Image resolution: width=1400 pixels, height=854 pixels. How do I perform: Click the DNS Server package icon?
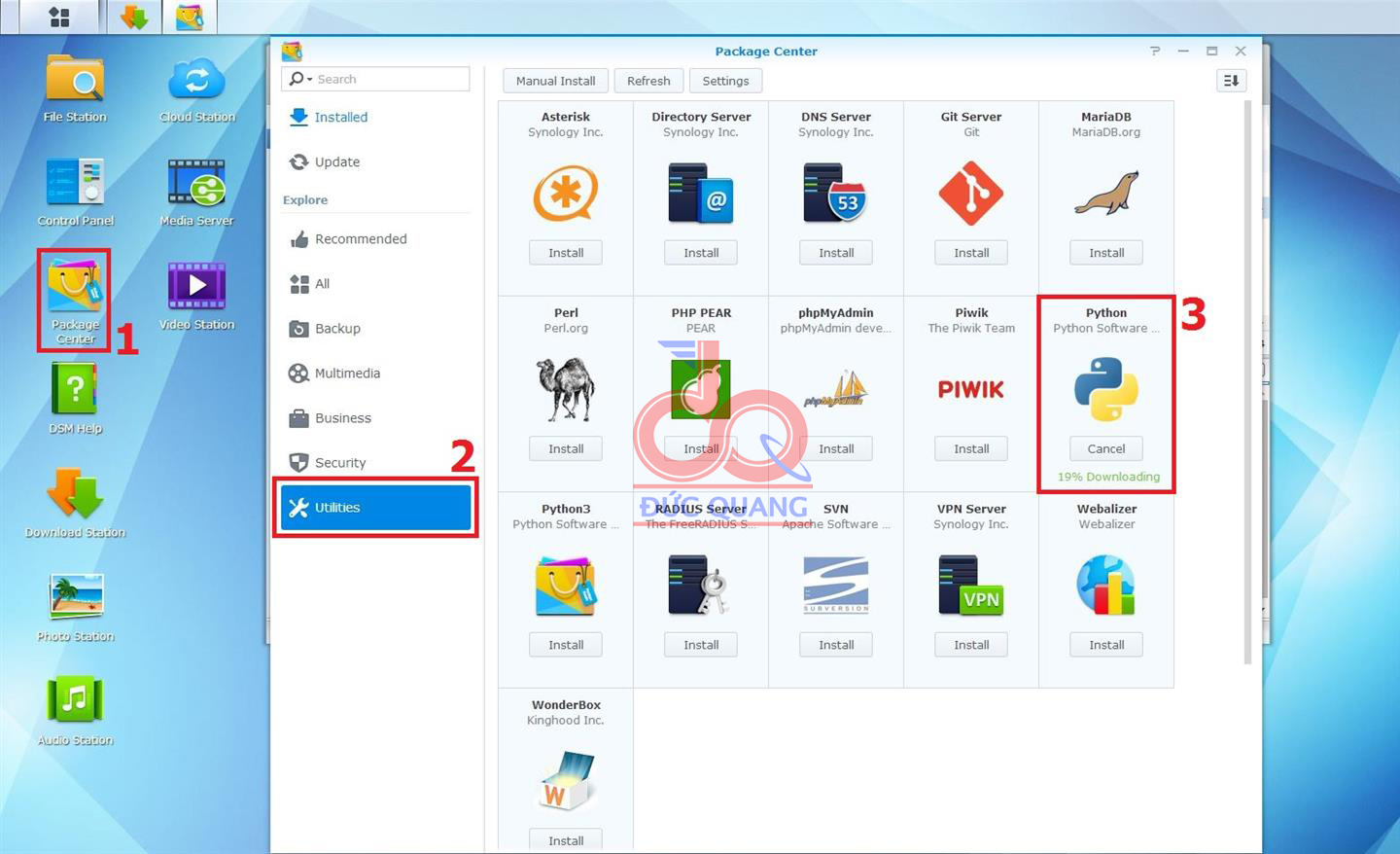point(836,193)
